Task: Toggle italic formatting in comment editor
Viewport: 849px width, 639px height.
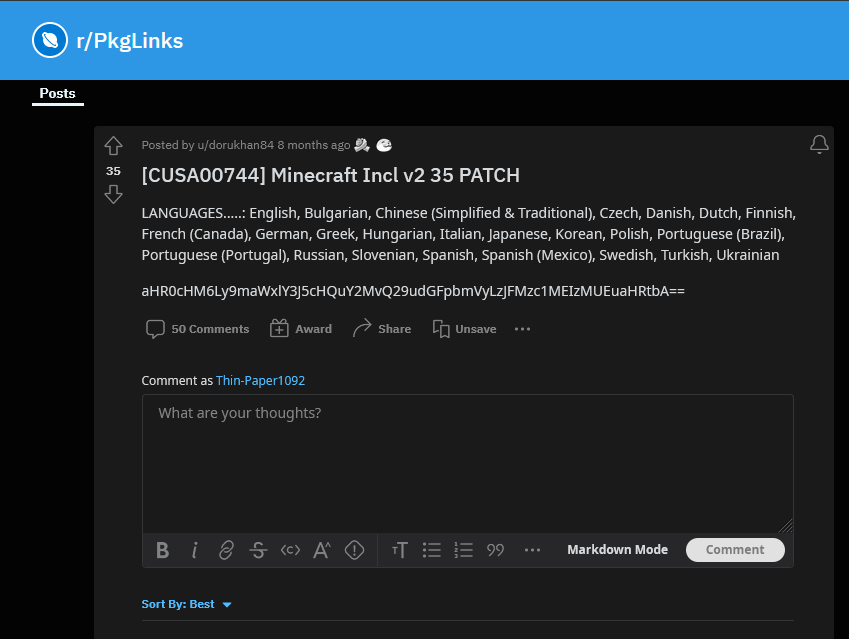Action: coord(194,550)
